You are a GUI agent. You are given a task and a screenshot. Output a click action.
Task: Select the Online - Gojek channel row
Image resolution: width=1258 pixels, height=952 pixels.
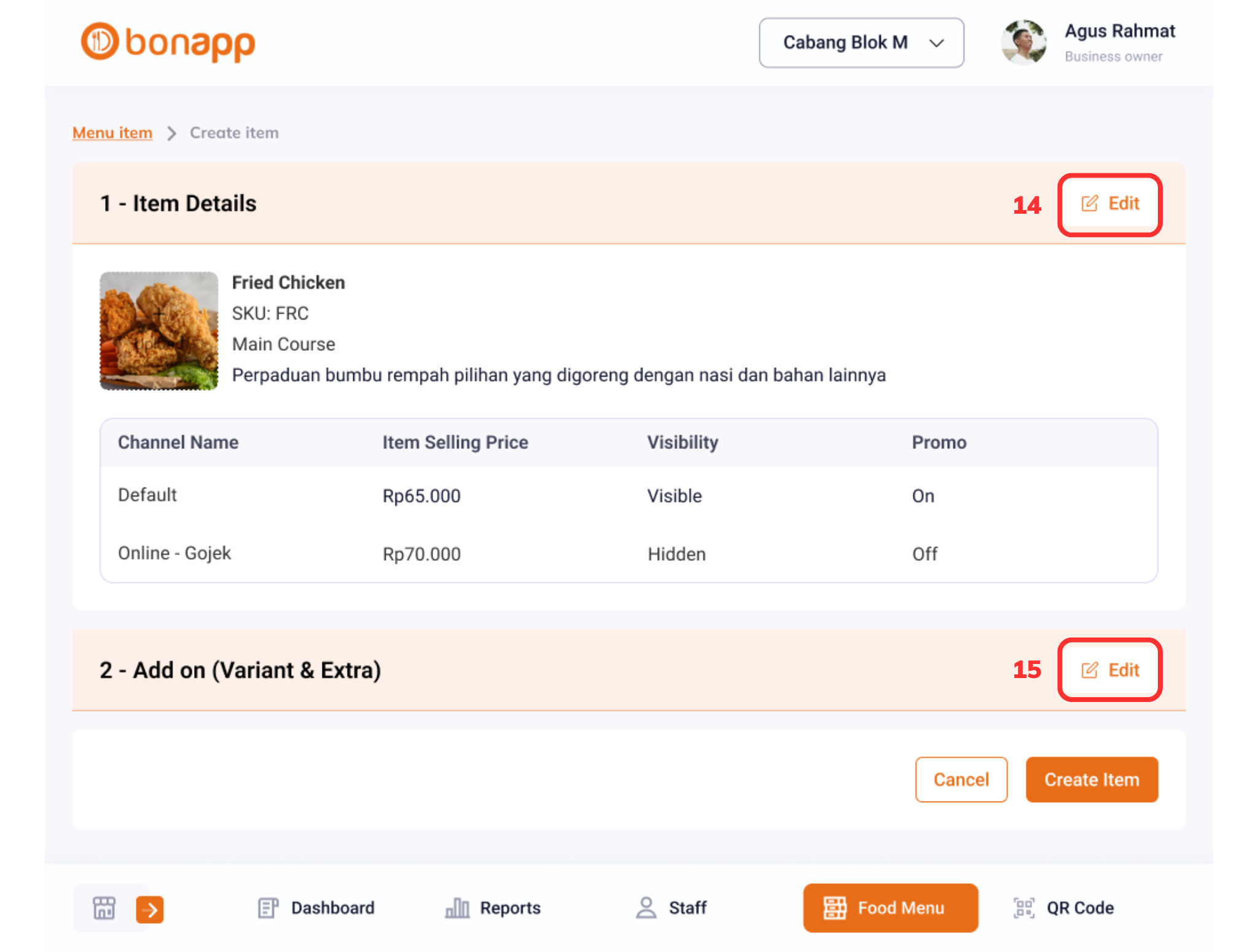pos(174,553)
